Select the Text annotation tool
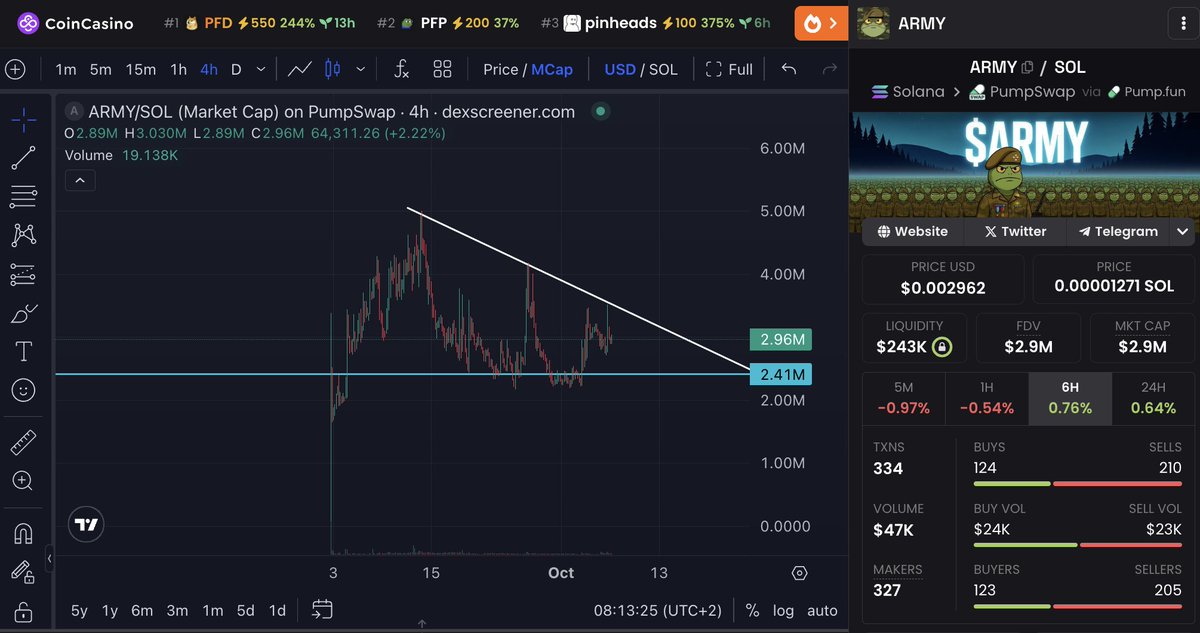Screen dimensions: 1200x633 [x=23, y=352]
